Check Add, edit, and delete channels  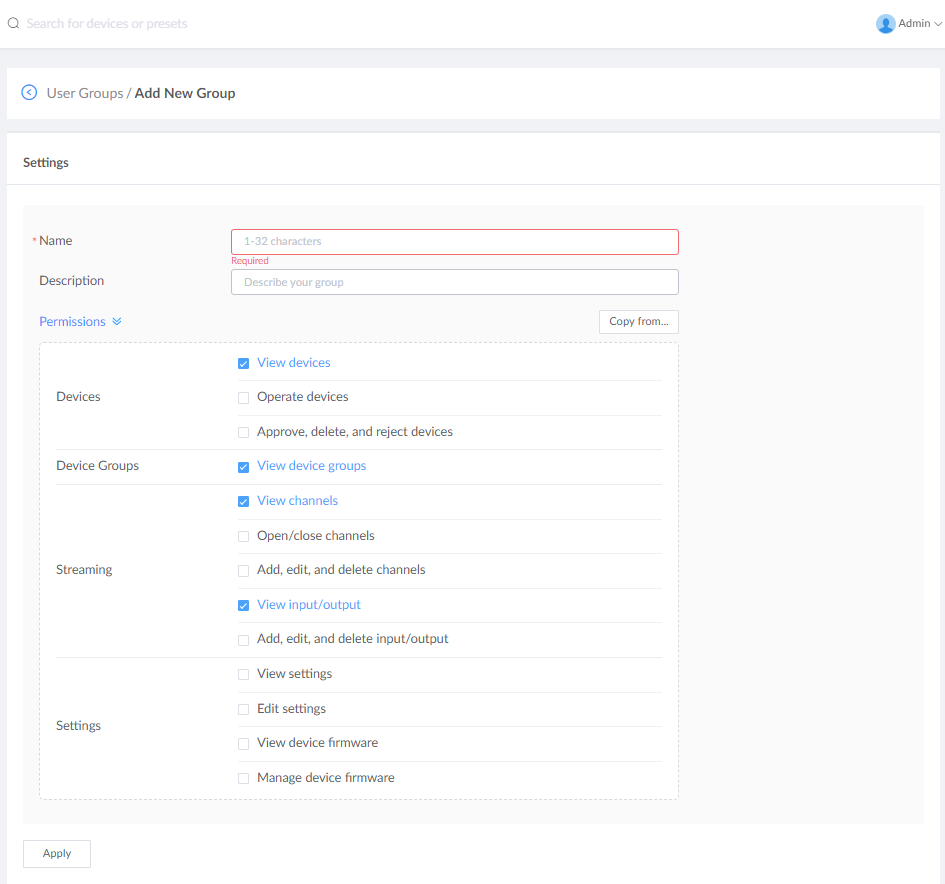(x=243, y=571)
